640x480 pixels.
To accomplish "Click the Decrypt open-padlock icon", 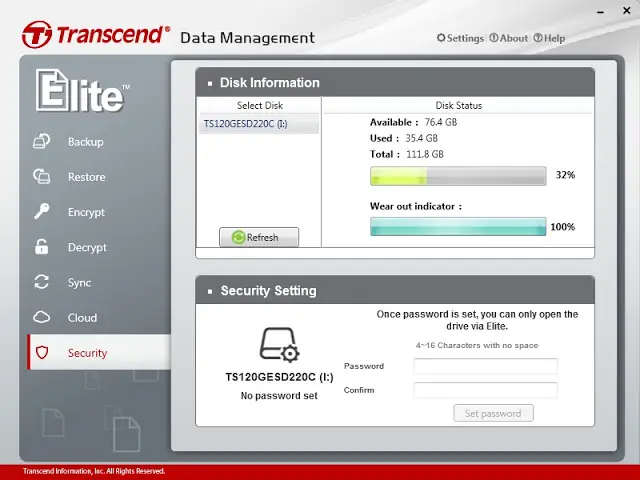I will tap(42, 247).
